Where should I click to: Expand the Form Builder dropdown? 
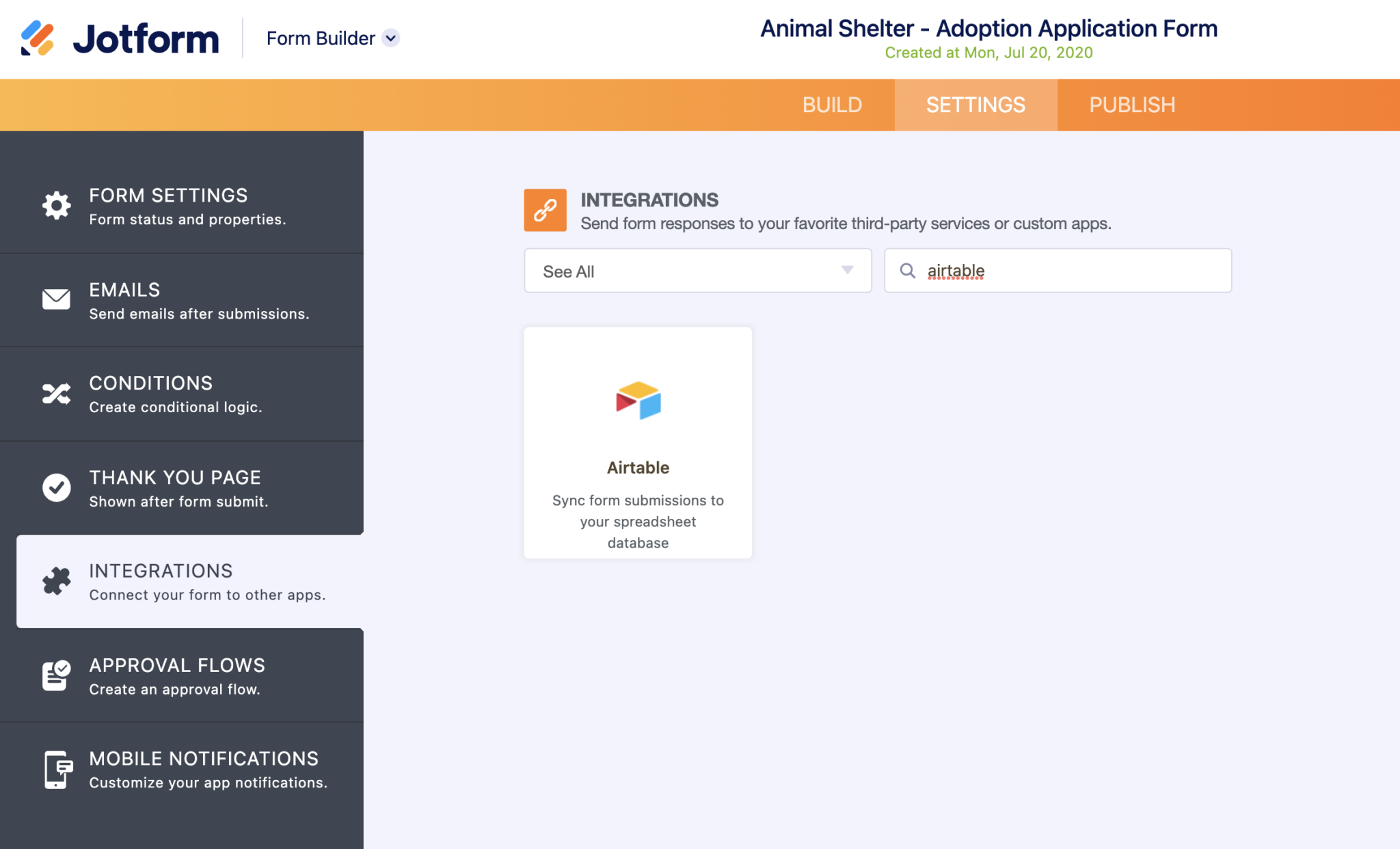390,38
